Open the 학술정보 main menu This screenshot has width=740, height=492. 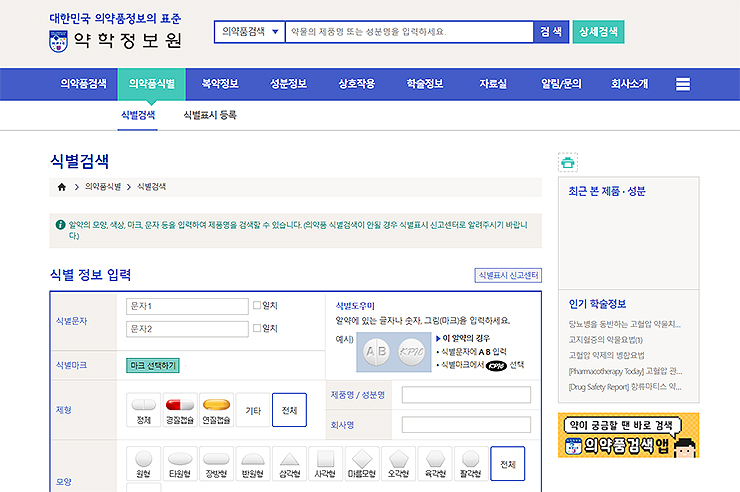coord(425,84)
